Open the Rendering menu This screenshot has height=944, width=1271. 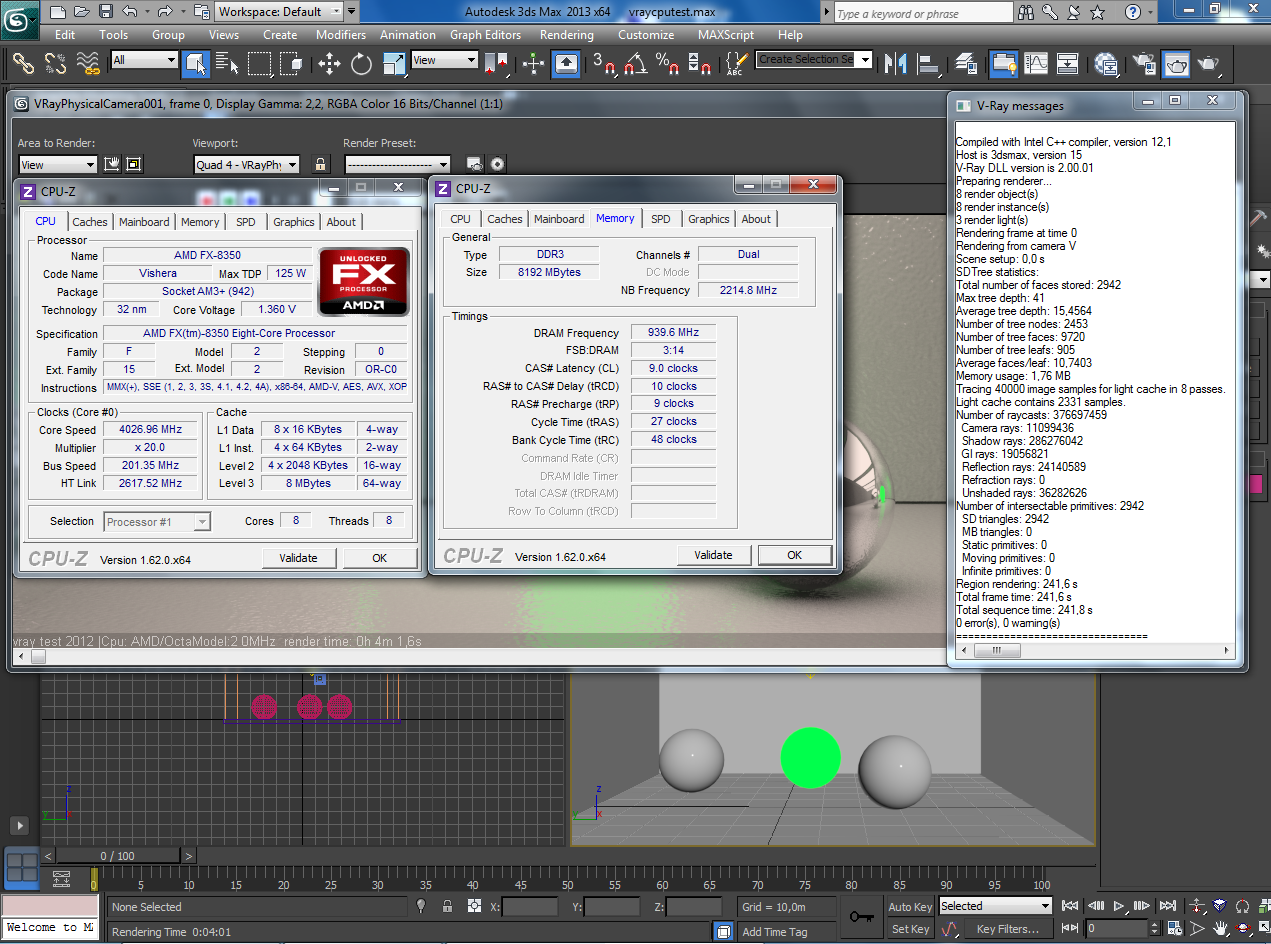point(566,35)
